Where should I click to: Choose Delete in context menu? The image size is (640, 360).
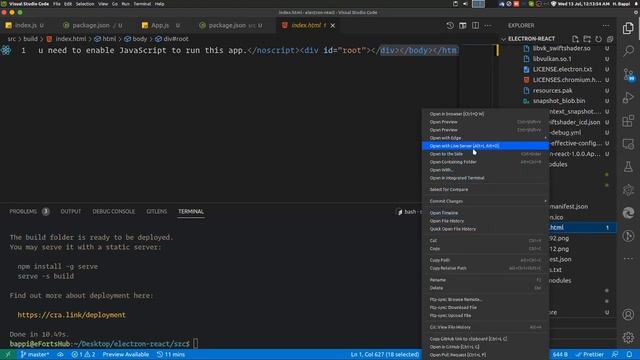click(485, 288)
